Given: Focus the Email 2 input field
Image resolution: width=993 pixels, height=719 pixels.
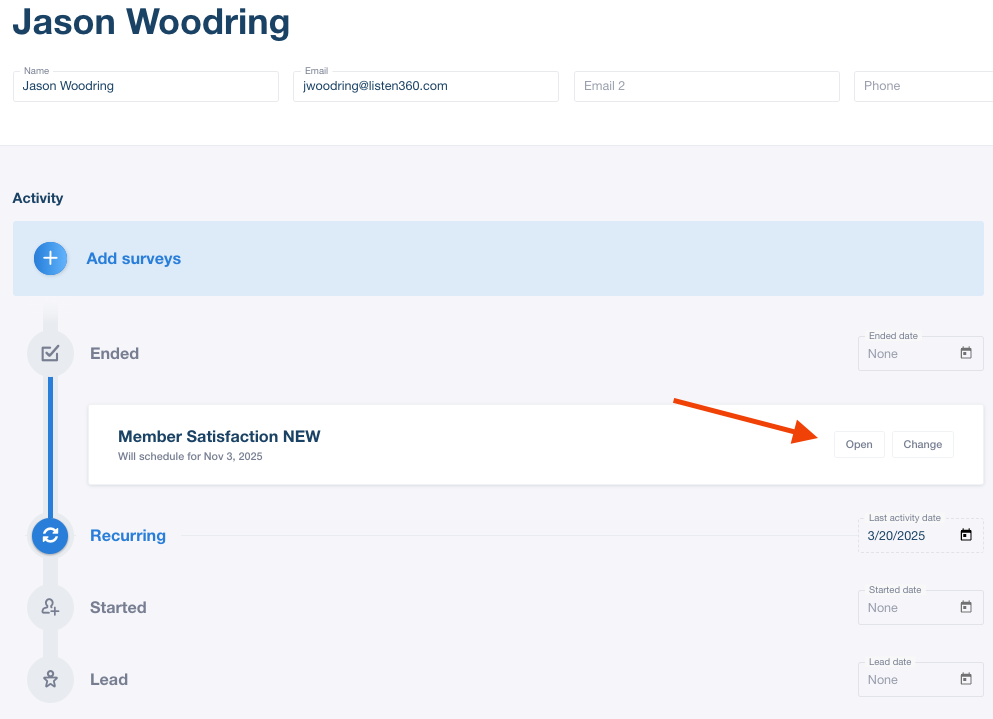Looking at the screenshot, I should (x=706, y=86).
